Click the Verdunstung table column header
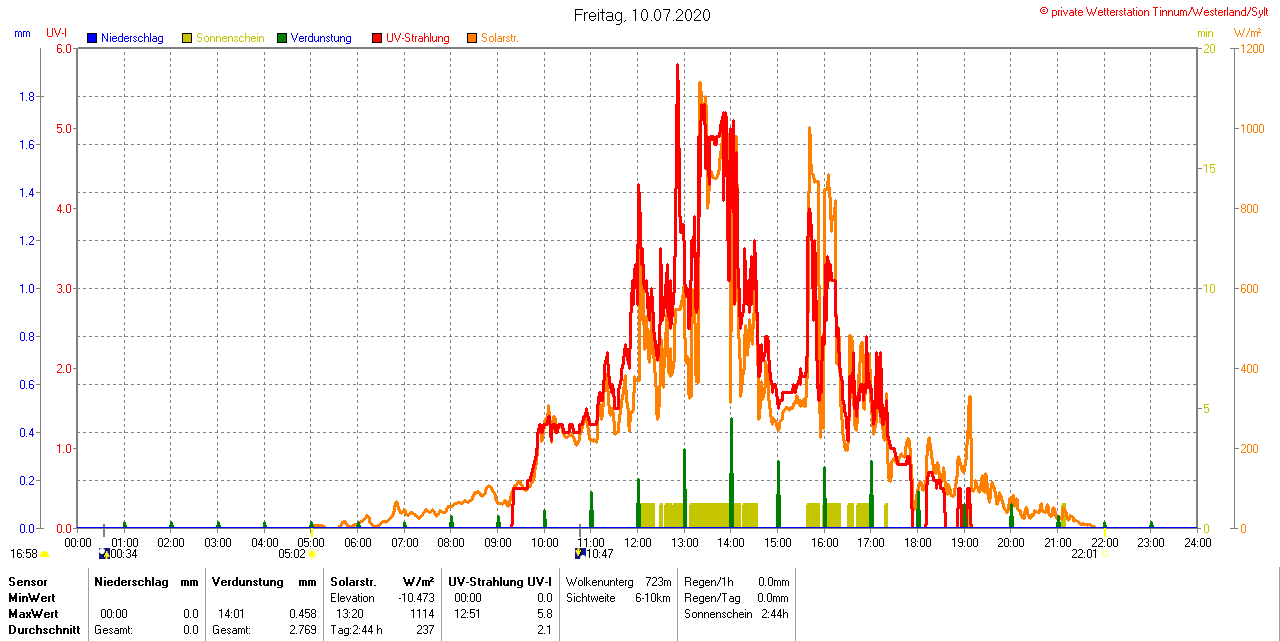The width and height of the screenshot is (1280, 641). (x=250, y=581)
